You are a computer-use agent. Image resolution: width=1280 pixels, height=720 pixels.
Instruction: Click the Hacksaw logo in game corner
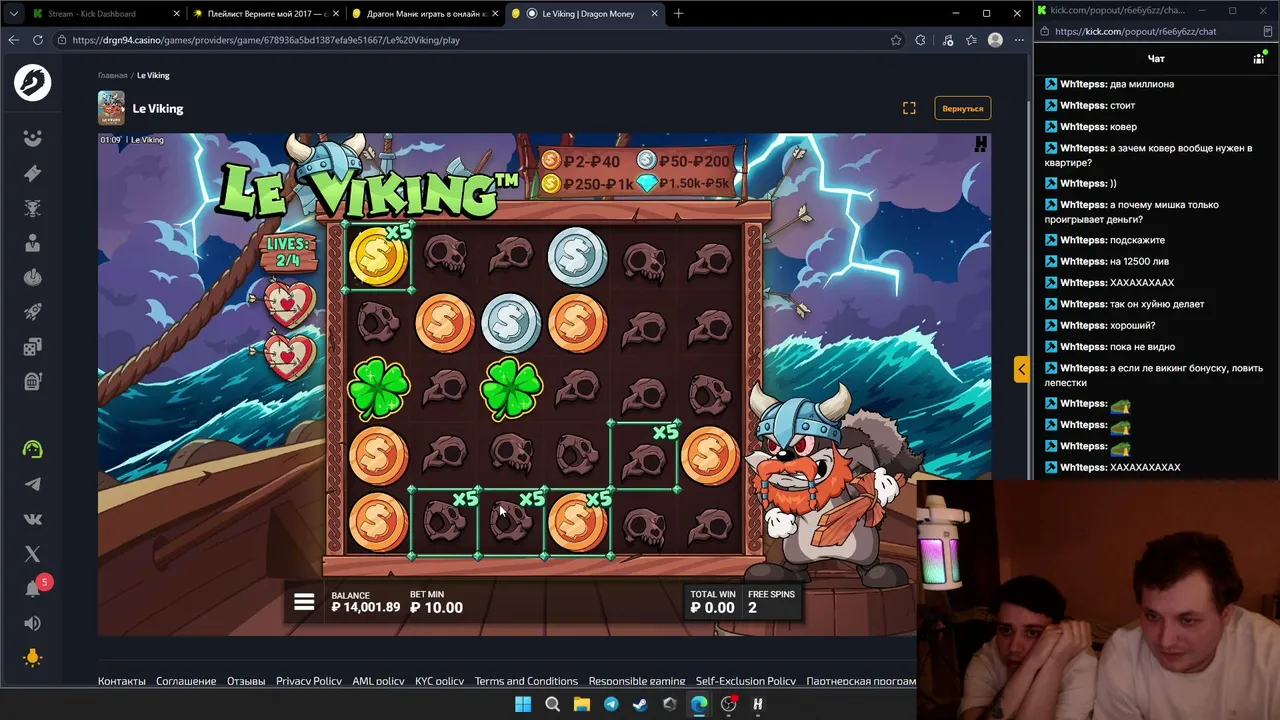pyautogui.click(x=981, y=144)
